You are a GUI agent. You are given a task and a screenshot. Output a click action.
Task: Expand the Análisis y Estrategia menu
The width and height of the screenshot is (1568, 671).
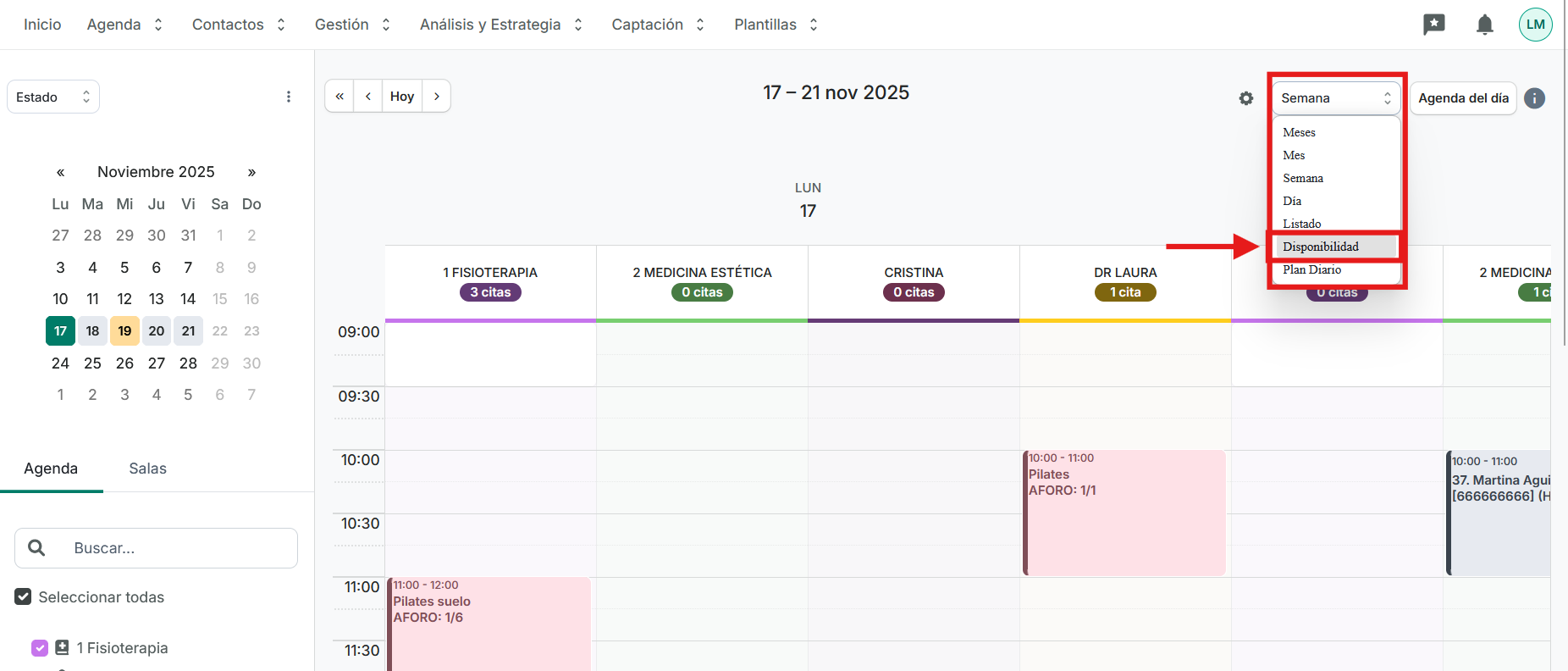[500, 25]
